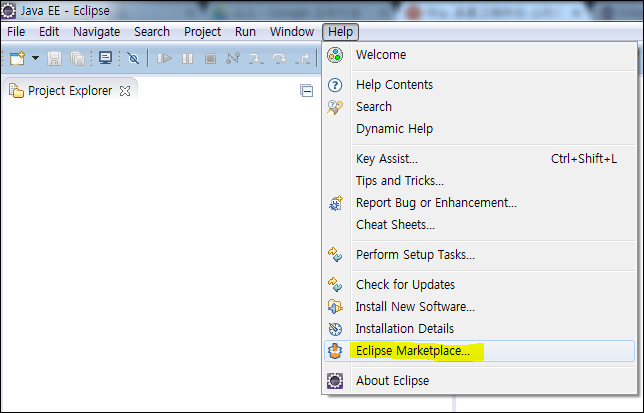Open the Search menu in menu bar
This screenshot has height=413, width=644.
(152, 32)
